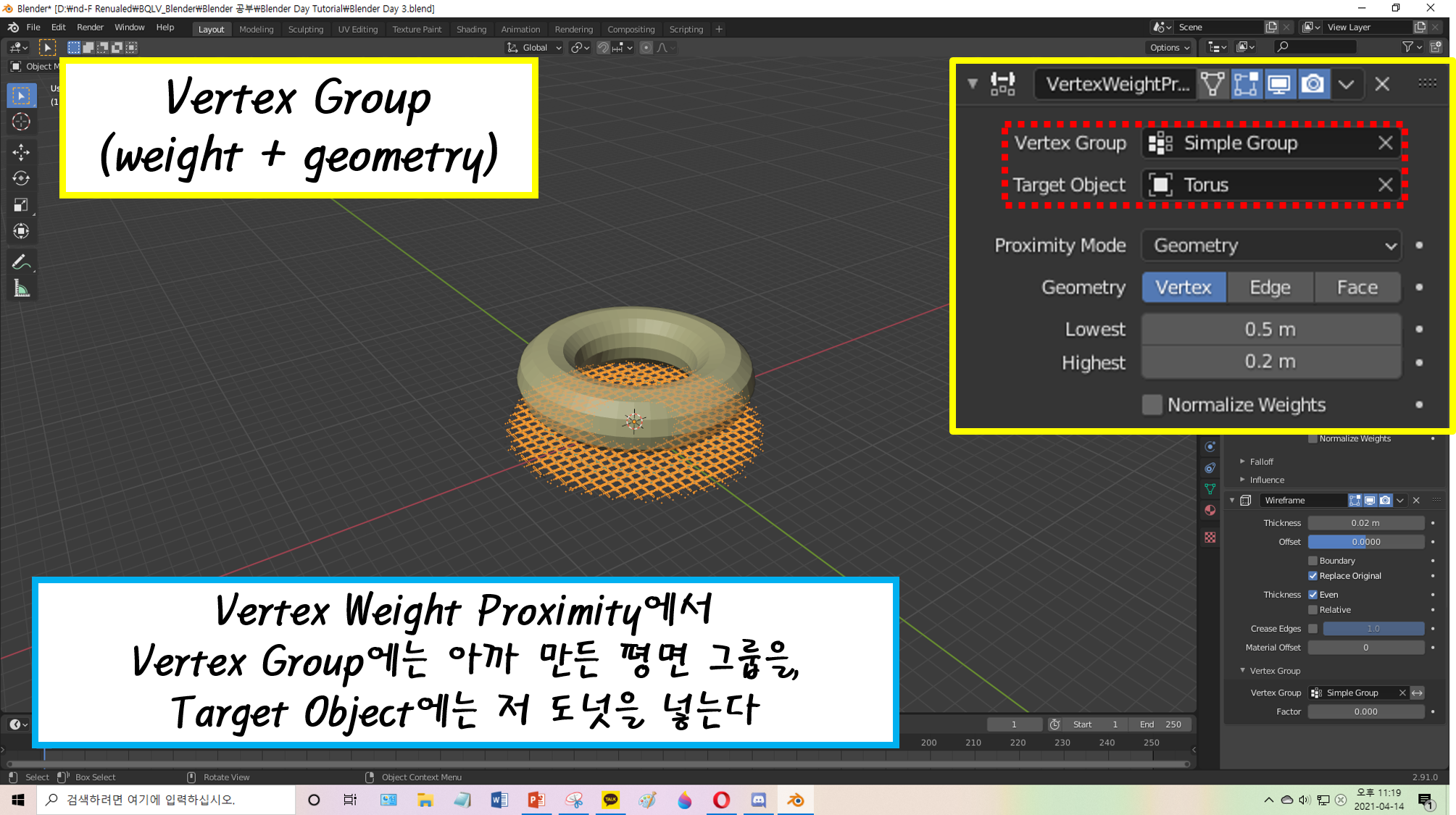The height and width of the screenshot is (815, 1456).
Task: Expand the Influence panel
Action: tap(1266, 480)
